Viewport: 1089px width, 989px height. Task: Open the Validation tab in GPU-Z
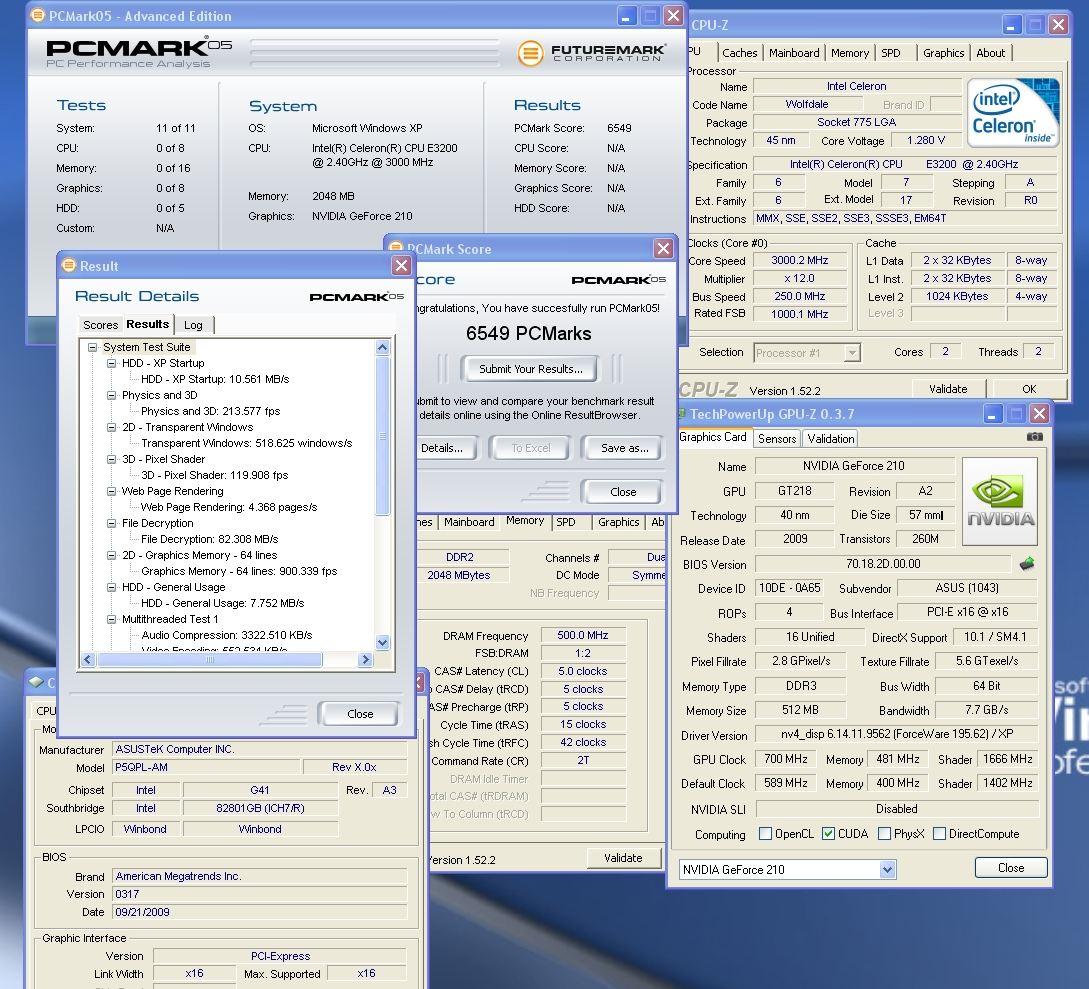tap(831, 438)
